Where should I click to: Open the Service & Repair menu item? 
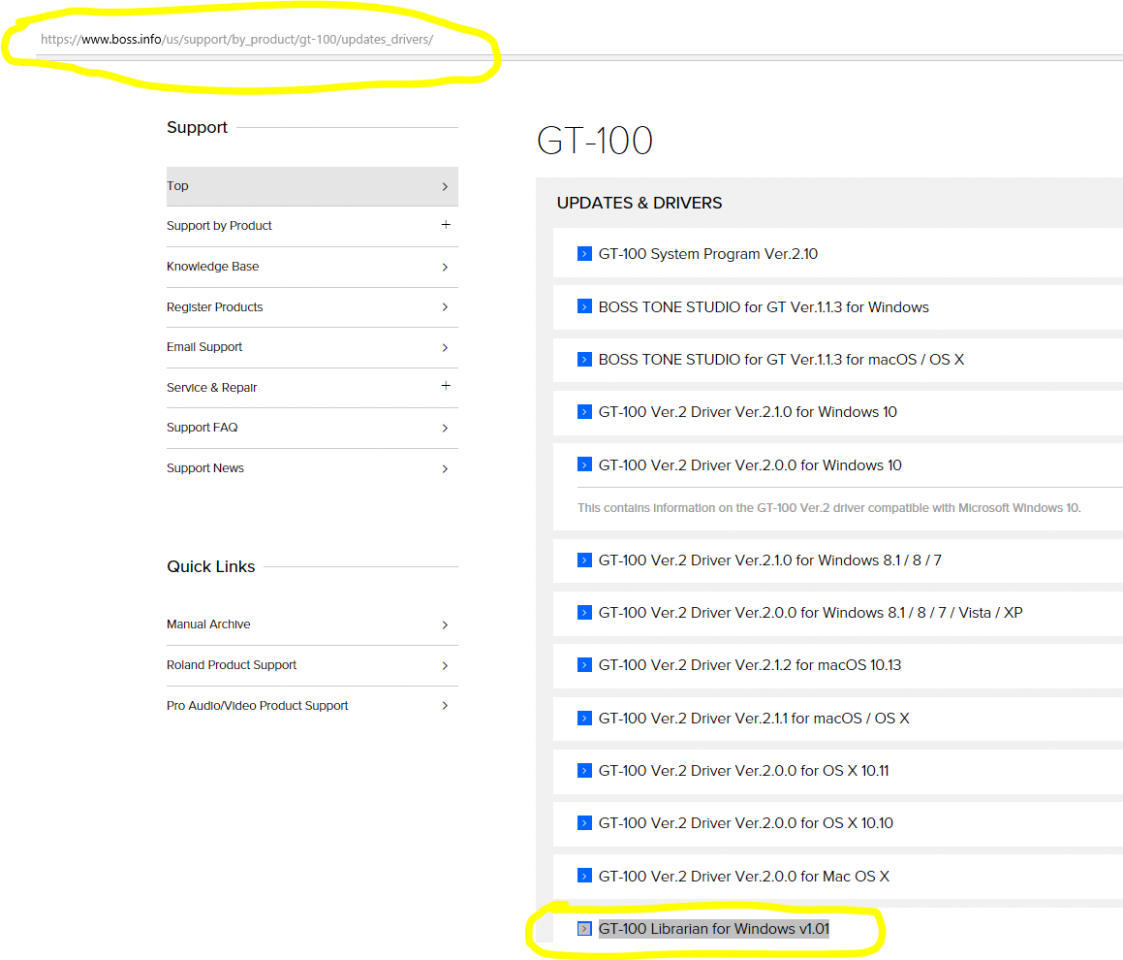pos(312,388)
